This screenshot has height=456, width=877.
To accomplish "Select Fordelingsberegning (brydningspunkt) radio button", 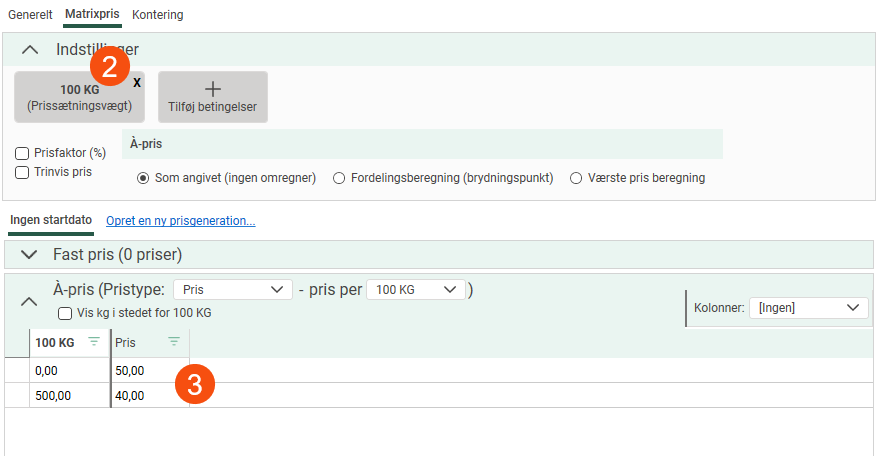I will tap(339, 178).
